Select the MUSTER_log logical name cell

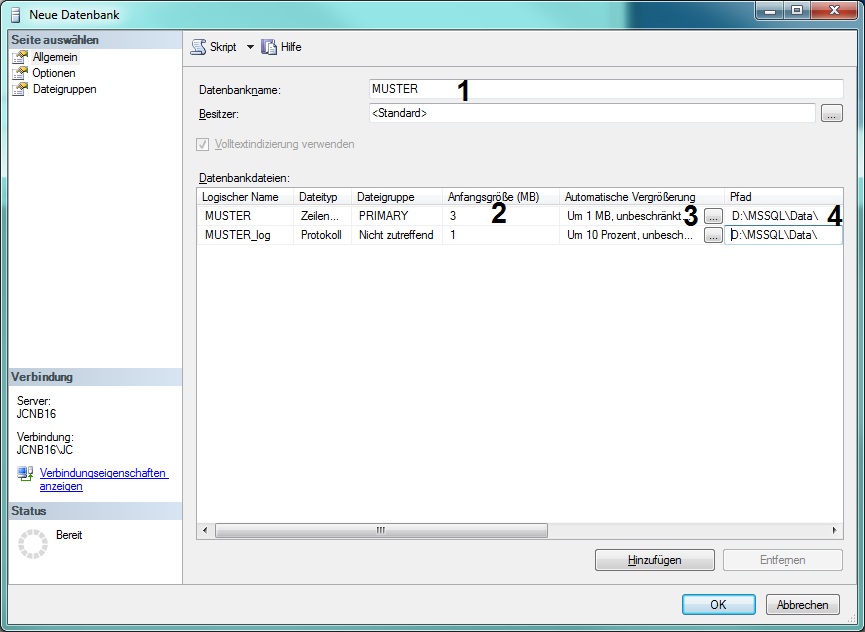[x=245, y=235]
